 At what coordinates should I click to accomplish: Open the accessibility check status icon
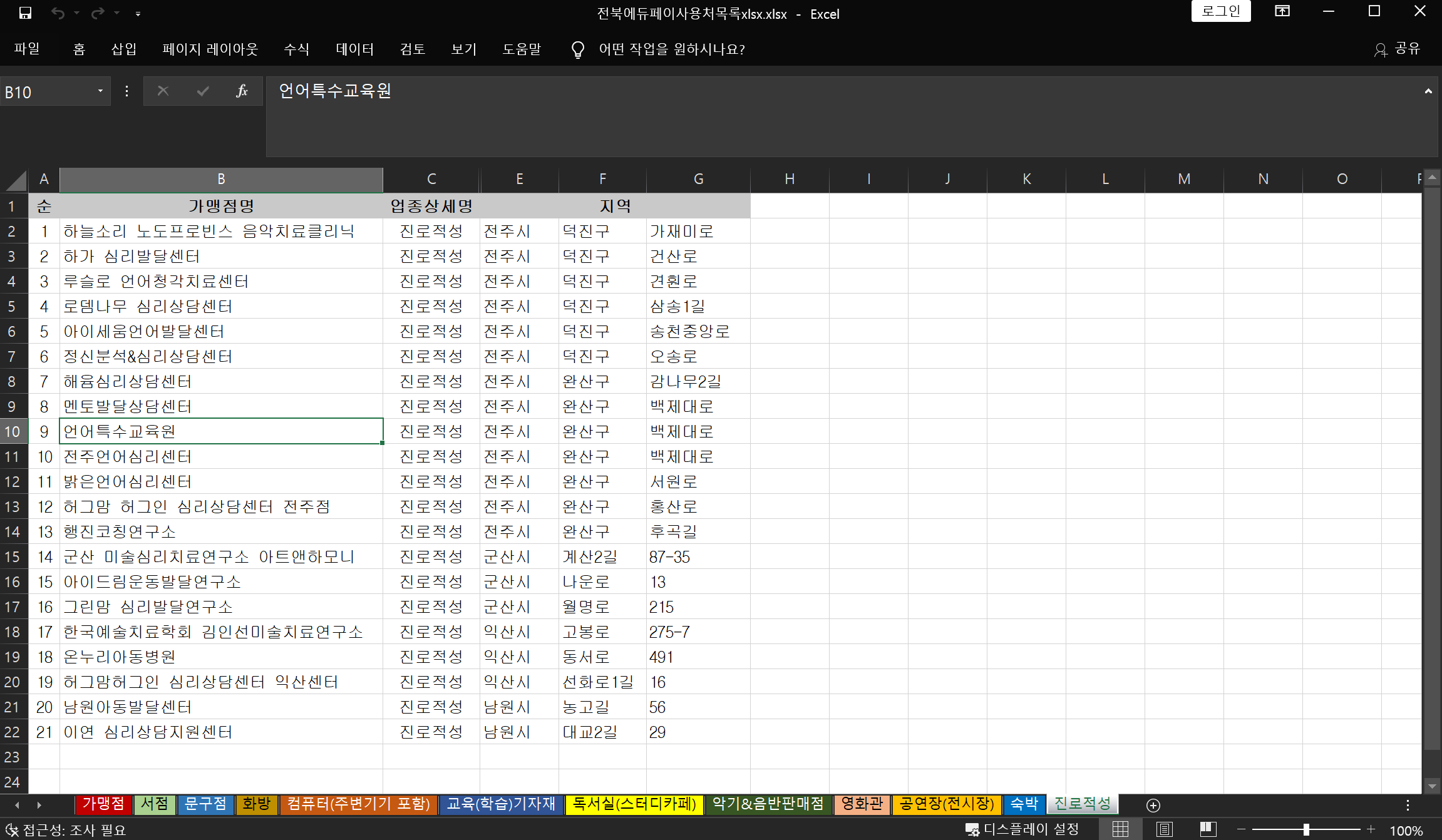[12, 830]
